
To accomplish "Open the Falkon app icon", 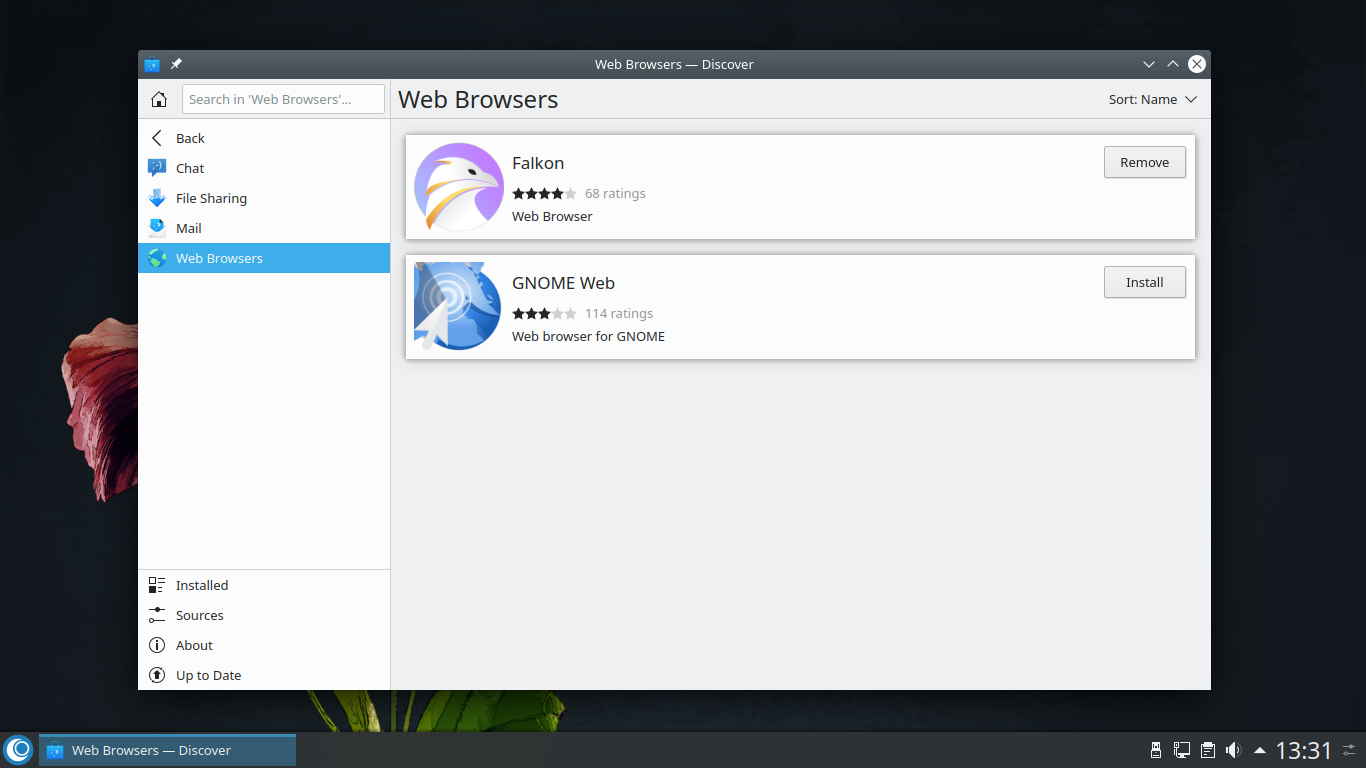I will tap(458, 187).
